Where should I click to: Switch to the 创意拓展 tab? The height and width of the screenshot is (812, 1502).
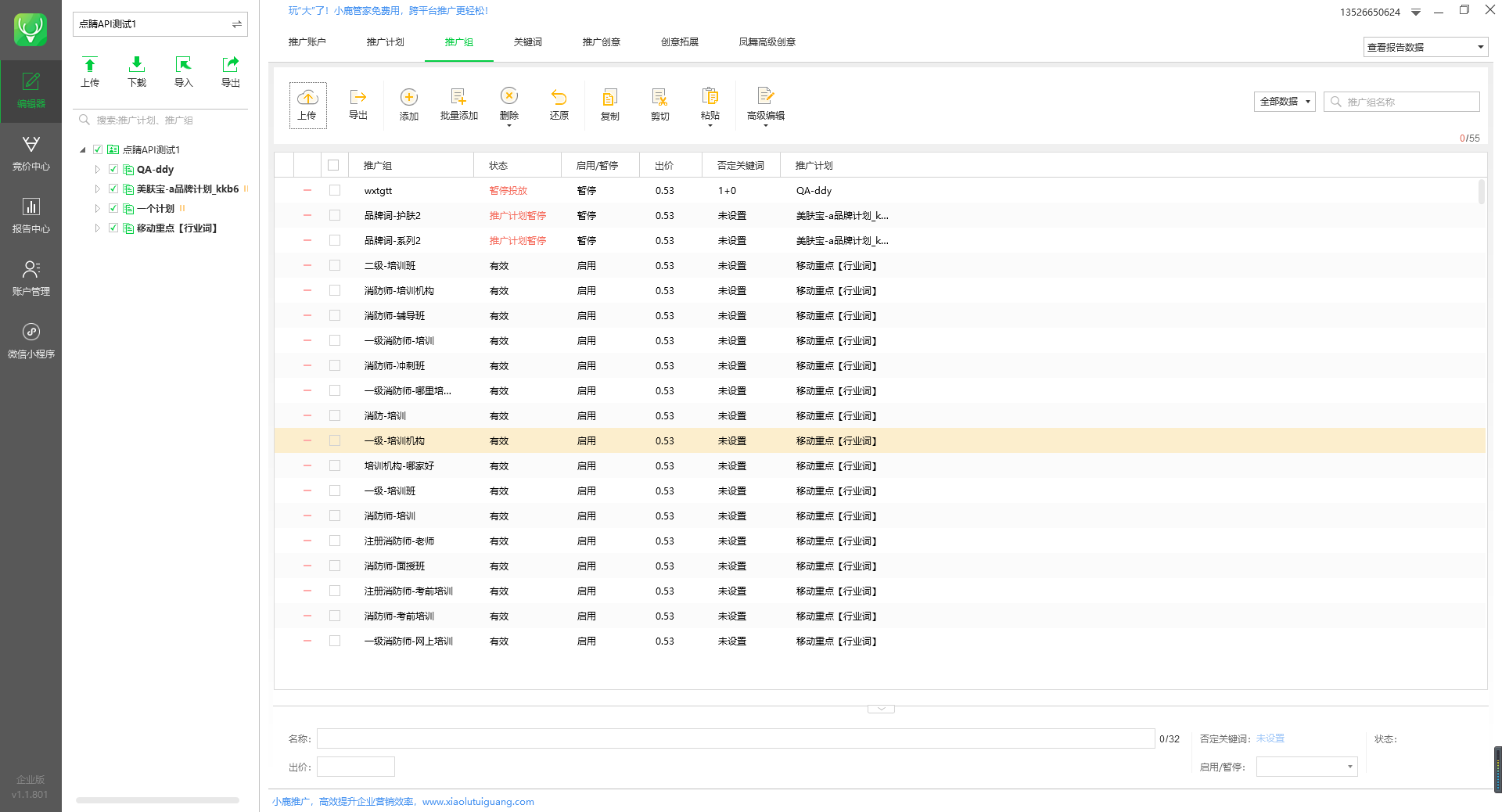coord(679,42)
